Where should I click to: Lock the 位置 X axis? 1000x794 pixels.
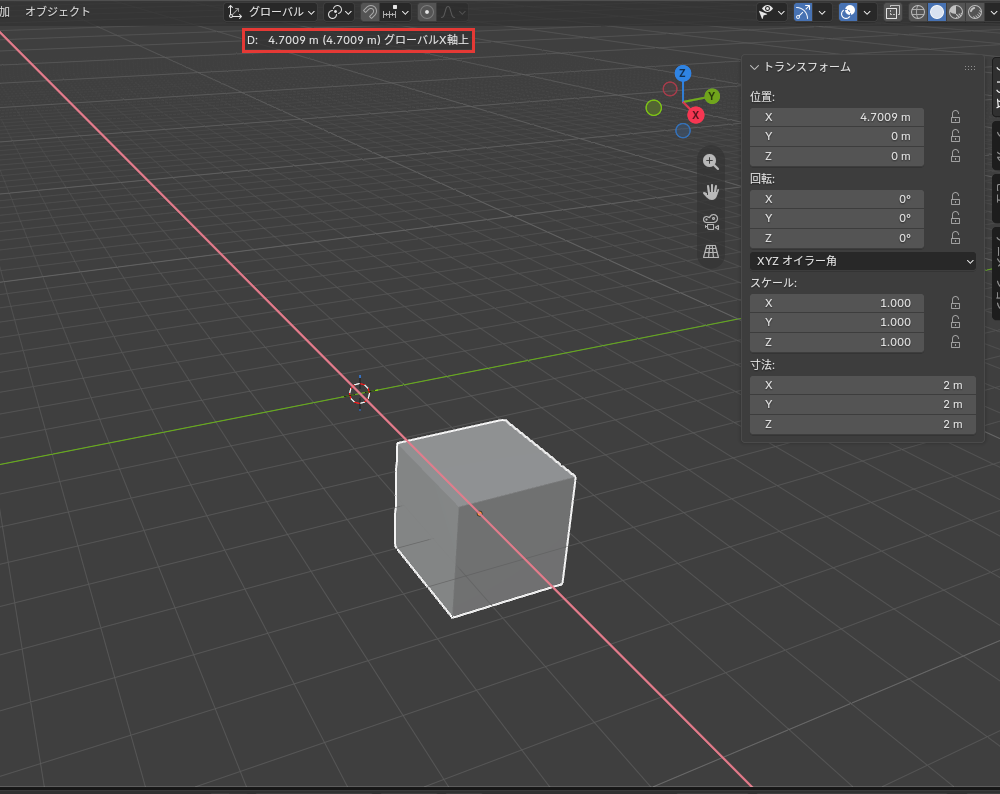click(x=955, y=117)
